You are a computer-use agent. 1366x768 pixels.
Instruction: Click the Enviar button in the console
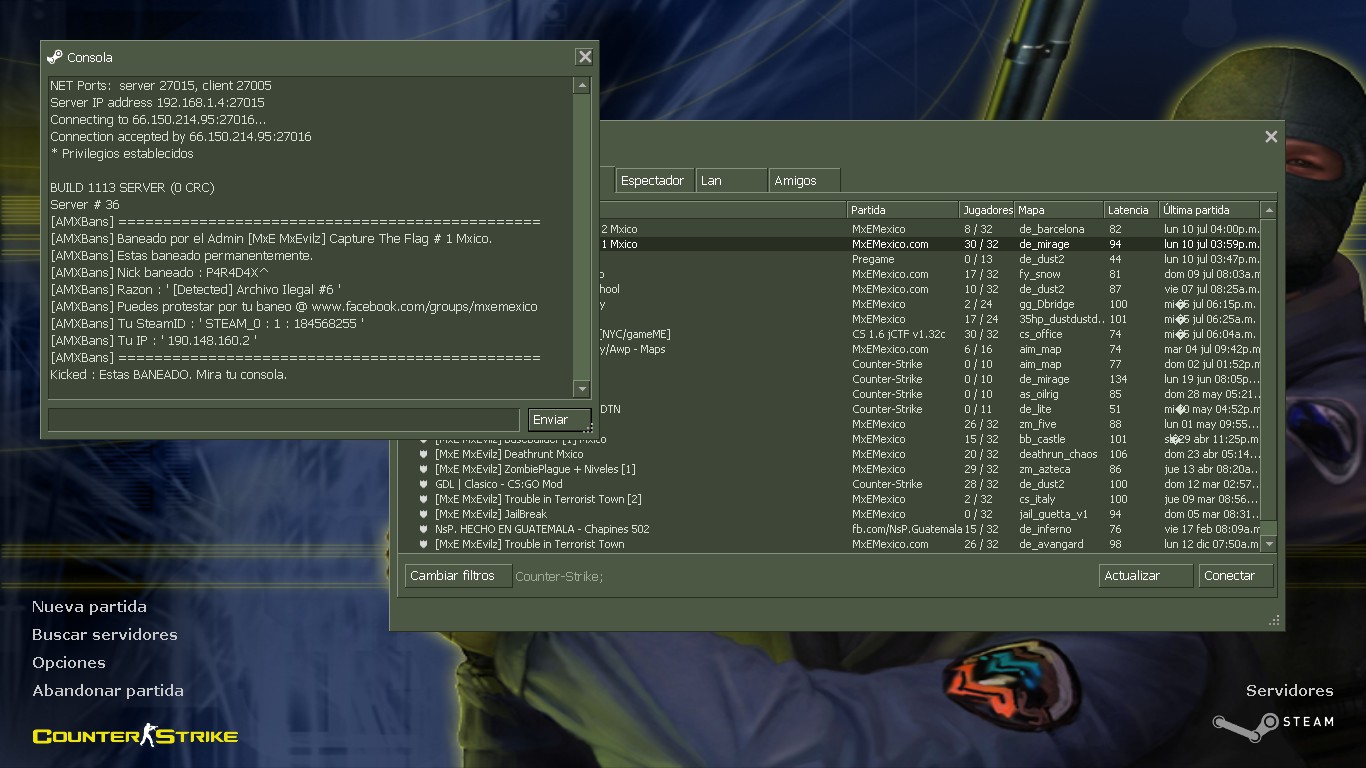pyautogui.click(x=559, y=420)
